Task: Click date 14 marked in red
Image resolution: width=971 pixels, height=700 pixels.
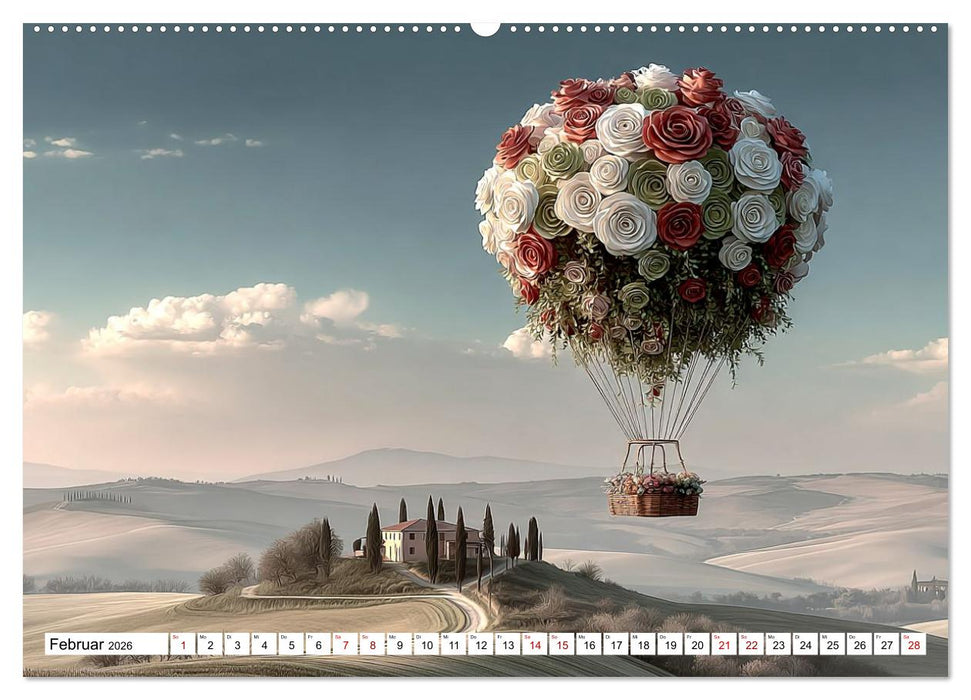Action: (536, 646)
